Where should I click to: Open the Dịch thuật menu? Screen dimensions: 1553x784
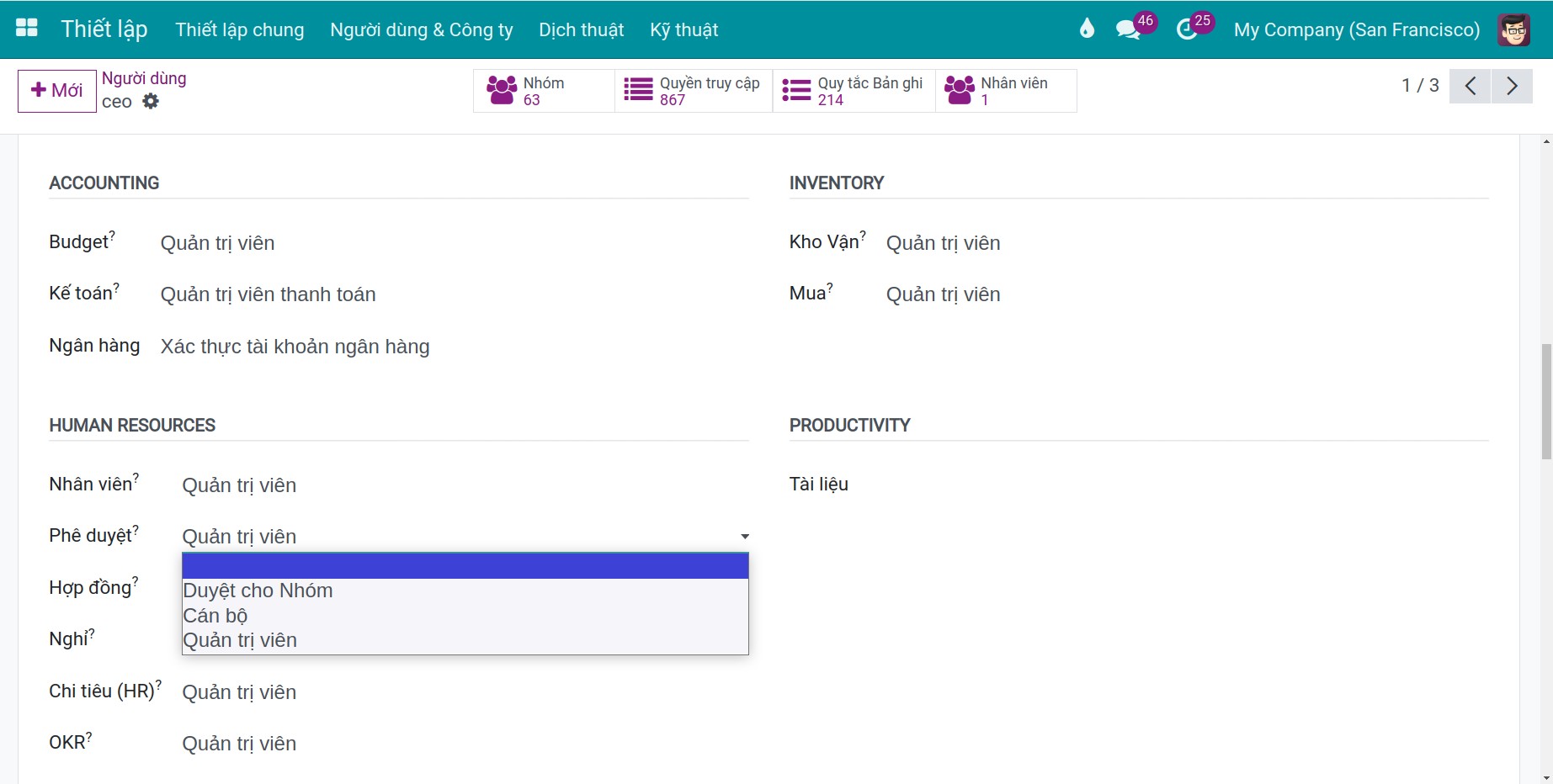(x=582, y=29)
